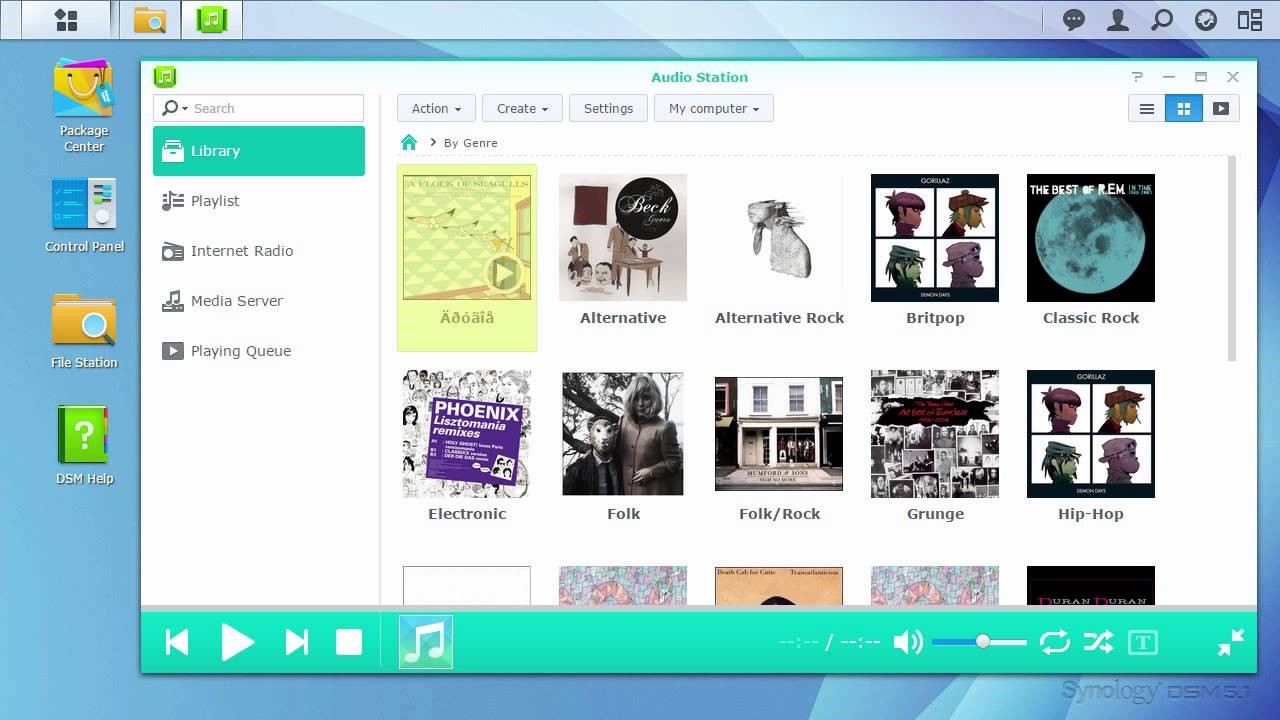
Task: Open Control Panel desktop icon
Action: tap(84, 215)
